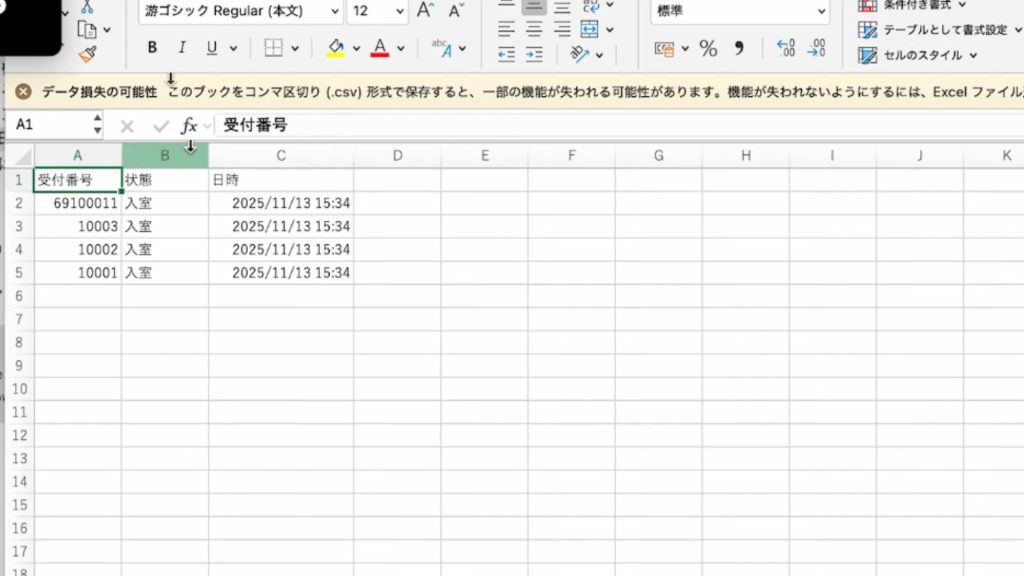Dismiss the data loss warning bar
This screenshot has width=1024, height=576.
pyautogui.click(x=22, y=92)
